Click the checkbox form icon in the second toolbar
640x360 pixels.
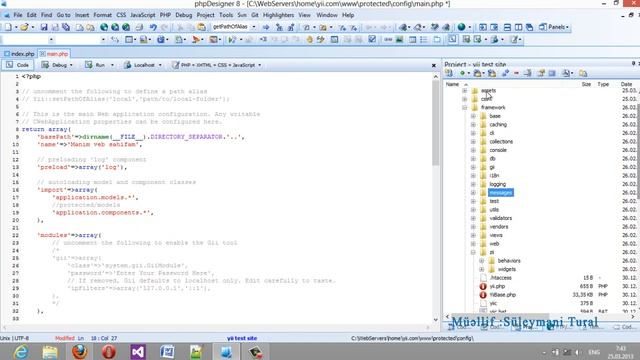(372, 40)
